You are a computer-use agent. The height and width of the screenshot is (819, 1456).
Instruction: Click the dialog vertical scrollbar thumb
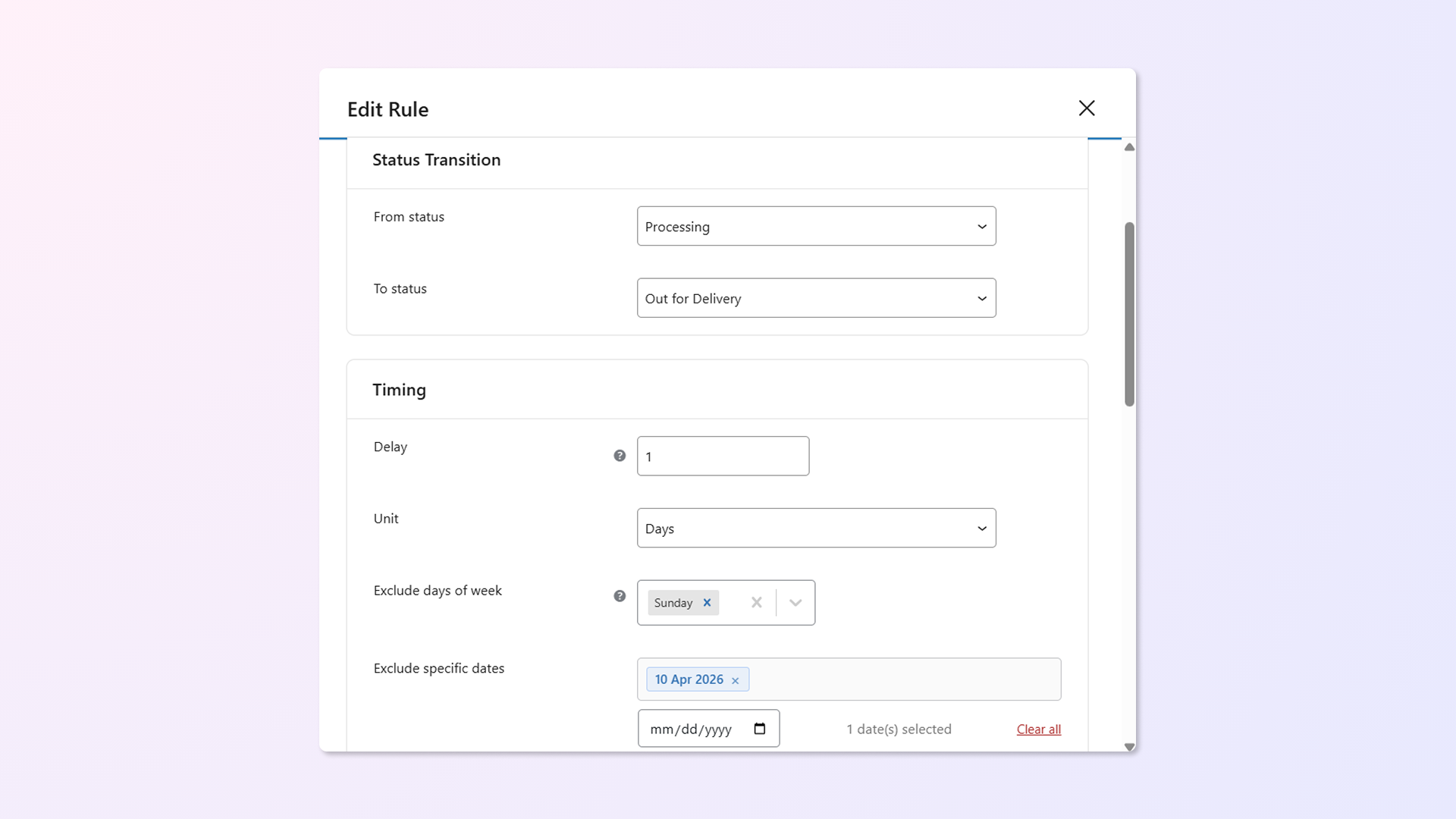[1129, 314]
